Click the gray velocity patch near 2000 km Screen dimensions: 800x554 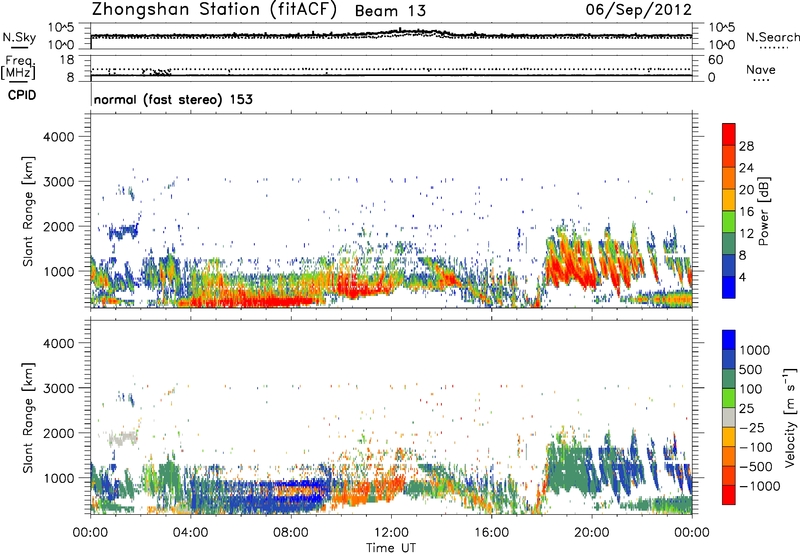[x=122, y=438]
